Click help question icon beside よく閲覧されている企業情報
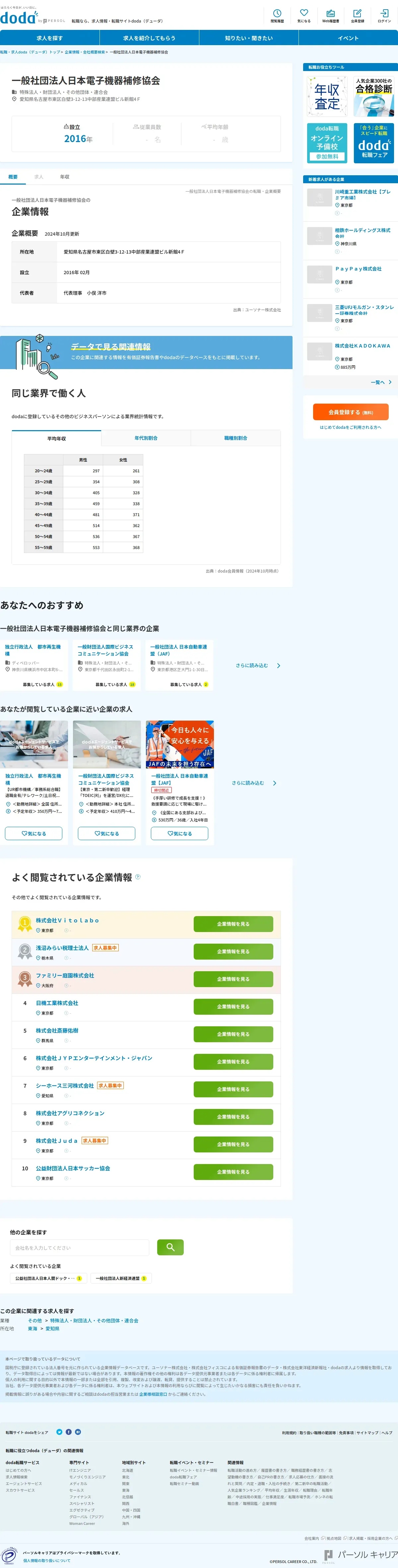This screenshot has height=1568, width=398. pyautogui.click(x=138, y=877)
